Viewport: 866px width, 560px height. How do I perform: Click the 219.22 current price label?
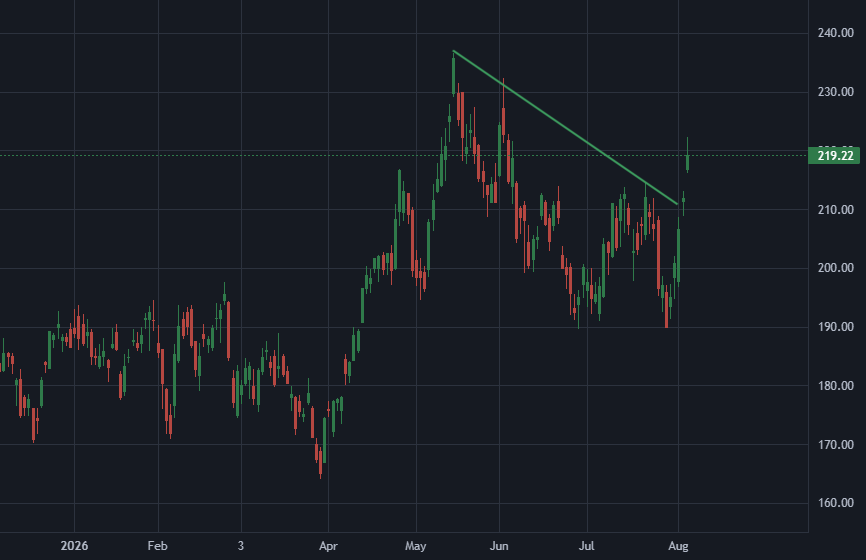[x=834, y=156]
